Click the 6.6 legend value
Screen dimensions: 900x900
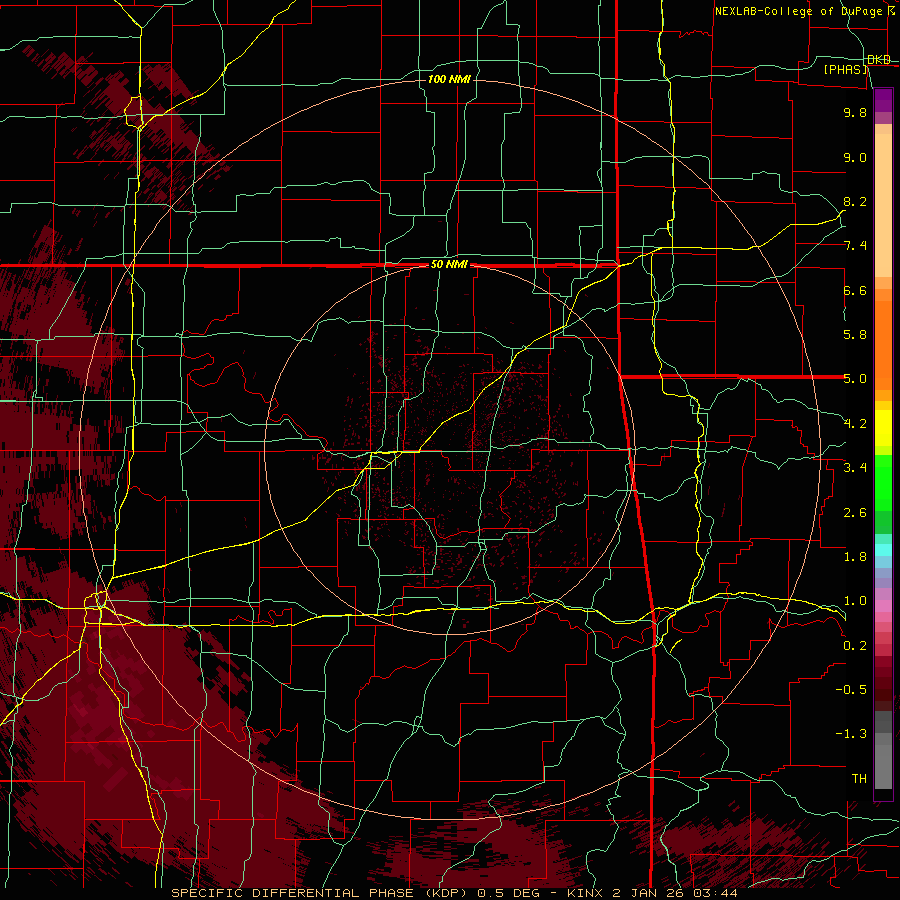(x=855, y=290)
